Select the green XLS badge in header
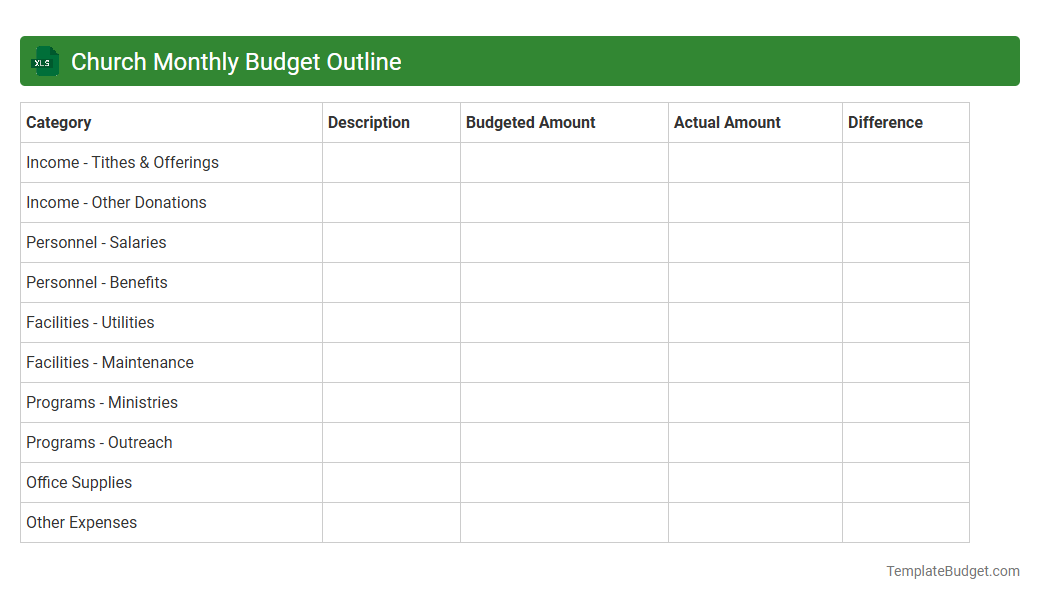The width and height of the screenshot is (1040, 600). tap(45, 61)
